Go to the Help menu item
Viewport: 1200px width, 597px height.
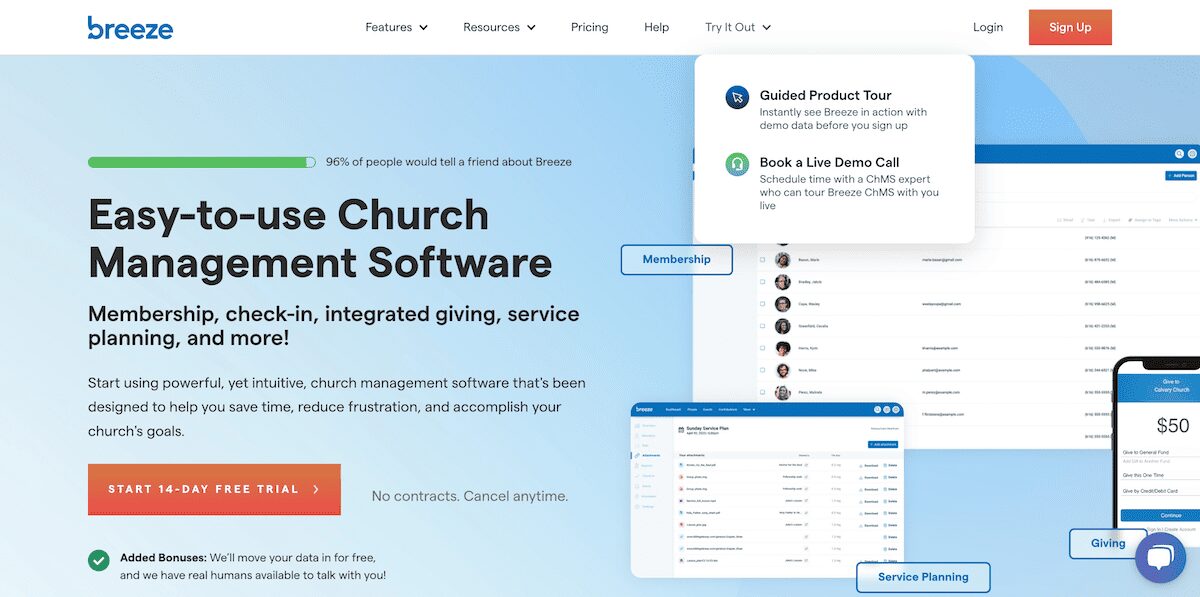656,27
